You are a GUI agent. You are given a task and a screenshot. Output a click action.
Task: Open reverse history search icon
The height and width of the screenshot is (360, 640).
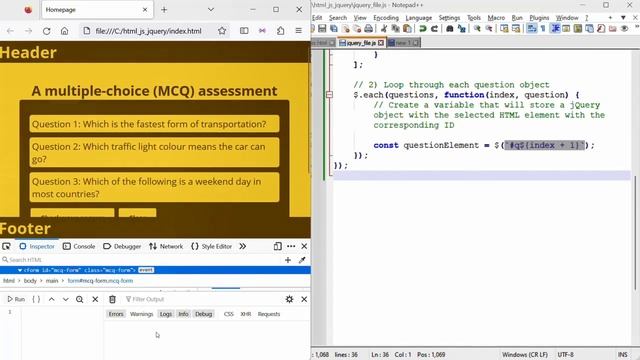tap(80, 299)
